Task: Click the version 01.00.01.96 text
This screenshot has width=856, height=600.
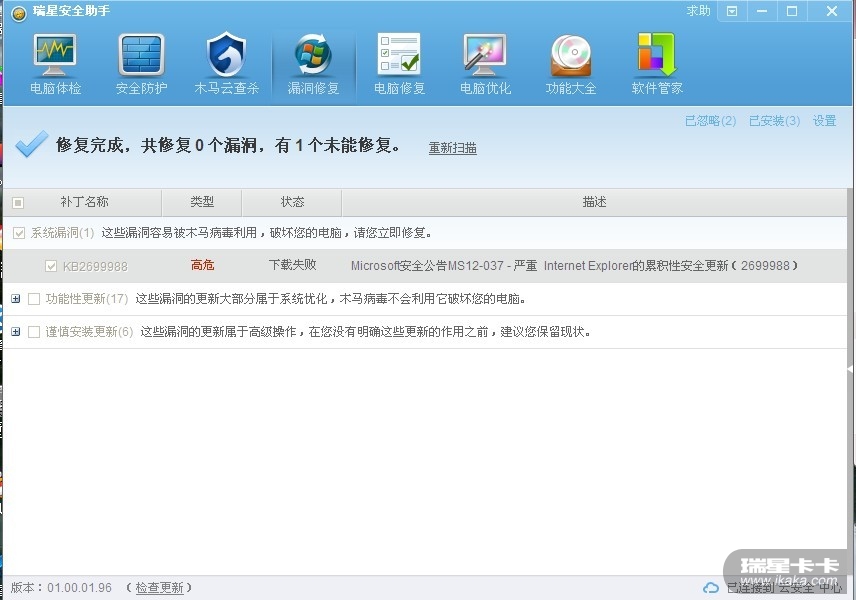Action: [x=79, y=587]
